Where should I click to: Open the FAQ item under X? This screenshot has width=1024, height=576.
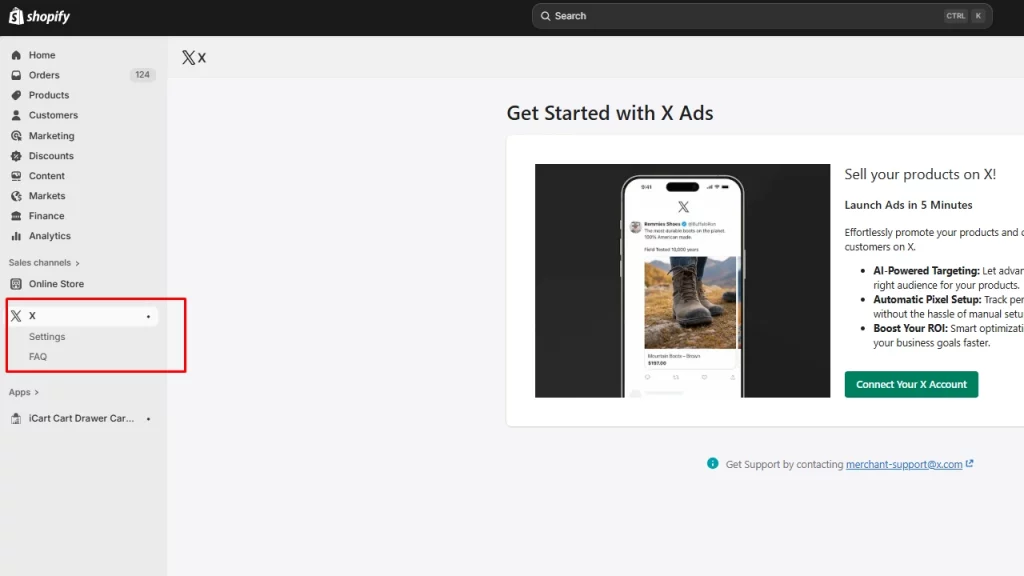click(38, 357)
